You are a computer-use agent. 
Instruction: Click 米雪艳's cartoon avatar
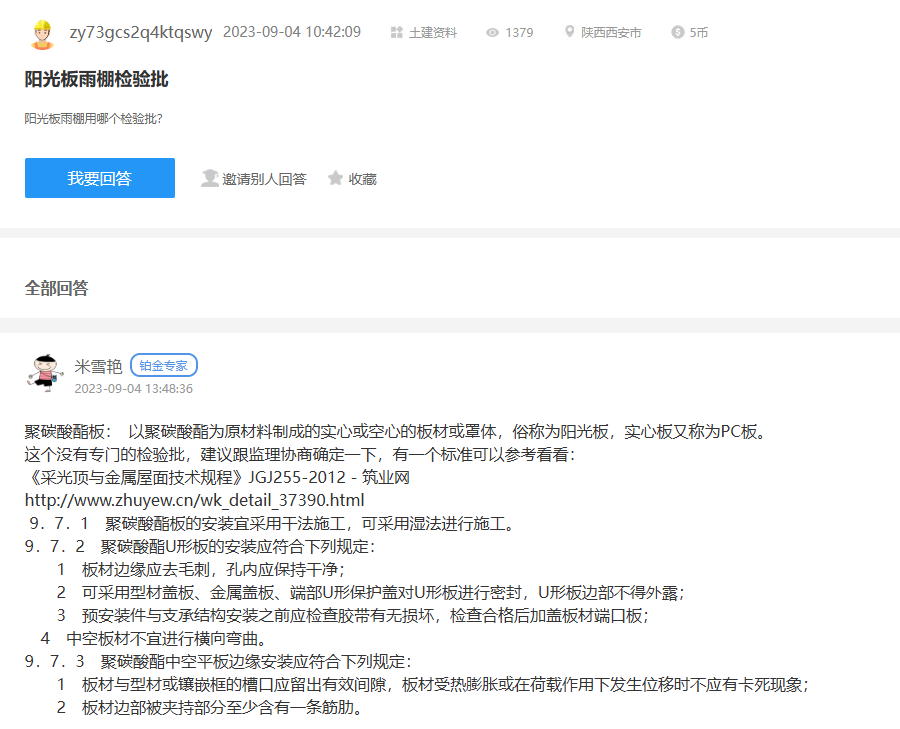(x=45, y=373)
